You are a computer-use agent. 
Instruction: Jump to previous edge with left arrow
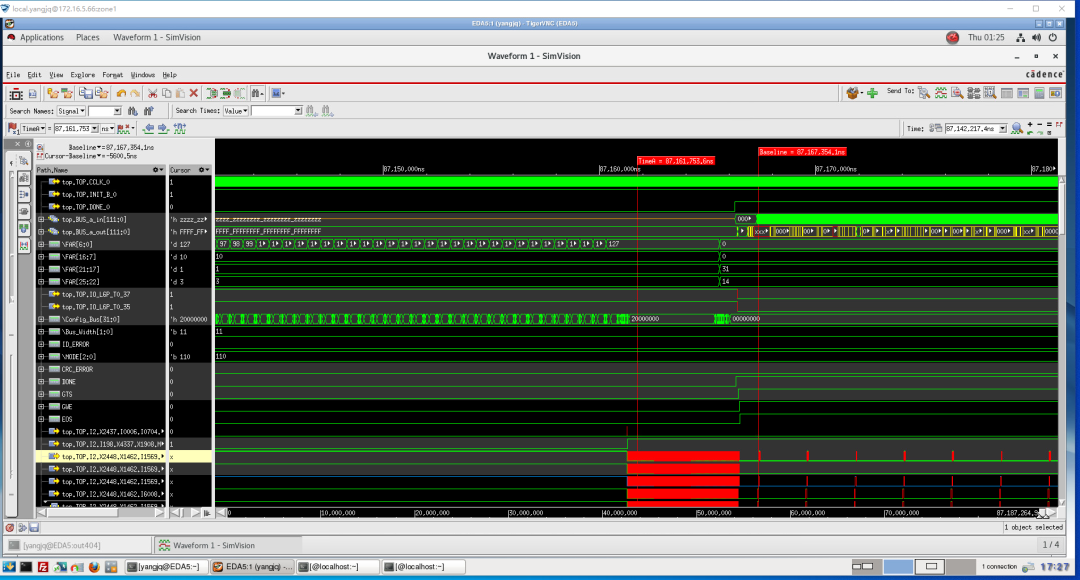point(149,128)
